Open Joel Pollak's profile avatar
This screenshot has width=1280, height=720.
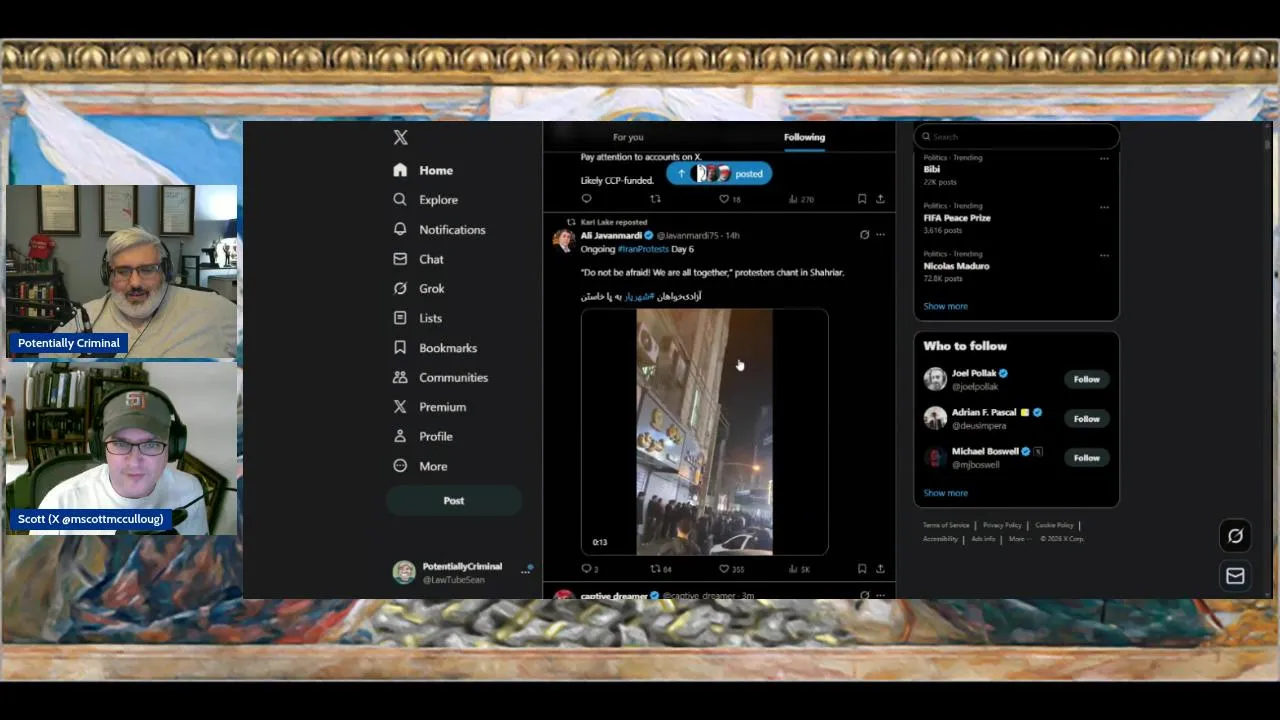[x=935, y=379]
